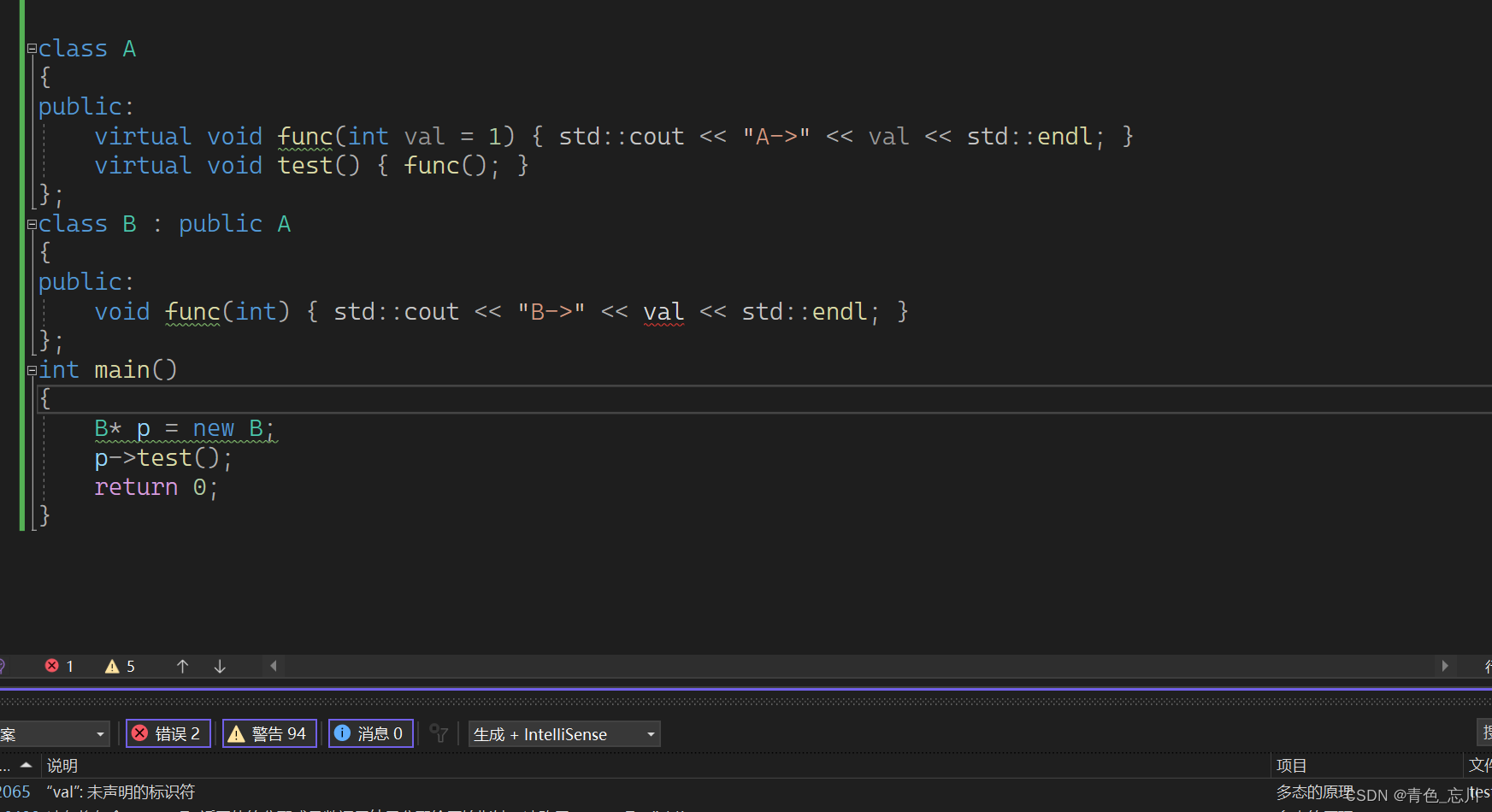1492x812 pixels.
Task: Go to previous issue with up arrow
Action: coord(182,666)
